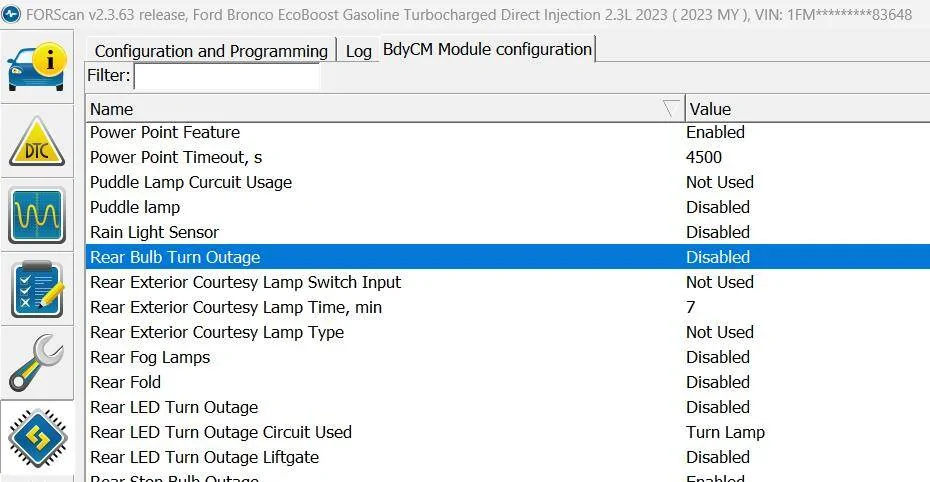Image resolution: width=930 pixels, height=482 pixels.
Task: Select Rear Exterior Courtesy Lamp Type row
Action: click(x=508, y=332)
